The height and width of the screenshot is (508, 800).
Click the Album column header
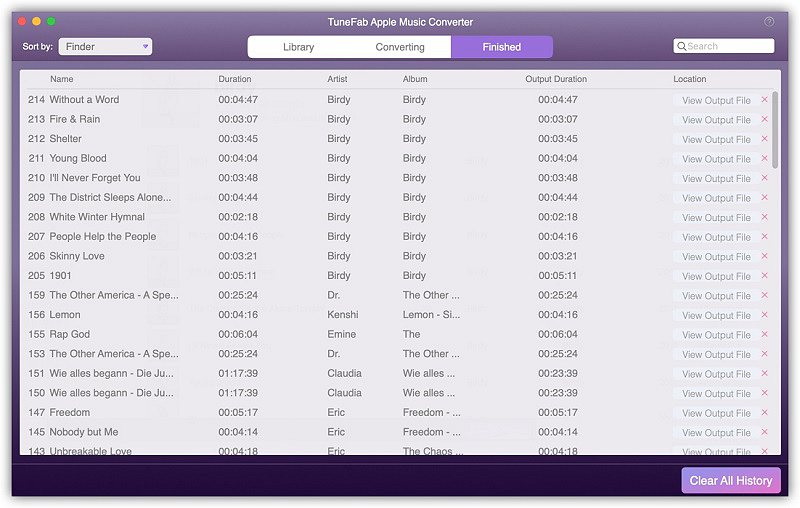click(x=415, y=79)
